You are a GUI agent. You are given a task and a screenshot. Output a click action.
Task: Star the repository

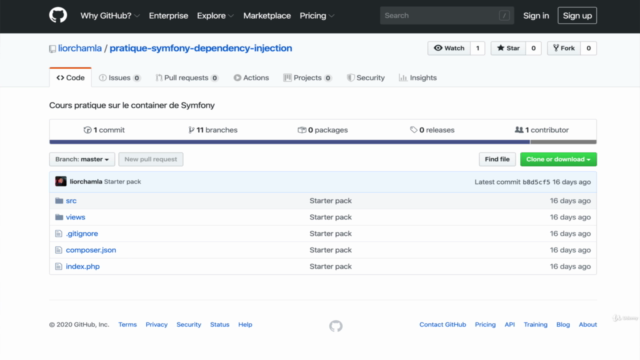click(508, 48)
